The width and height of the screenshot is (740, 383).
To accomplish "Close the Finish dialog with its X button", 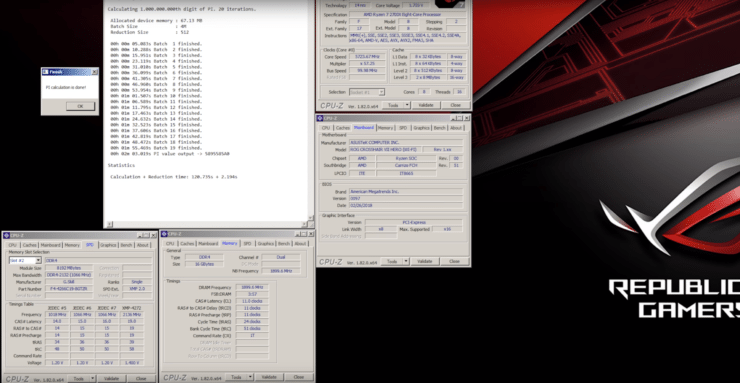I will (94, 72).
